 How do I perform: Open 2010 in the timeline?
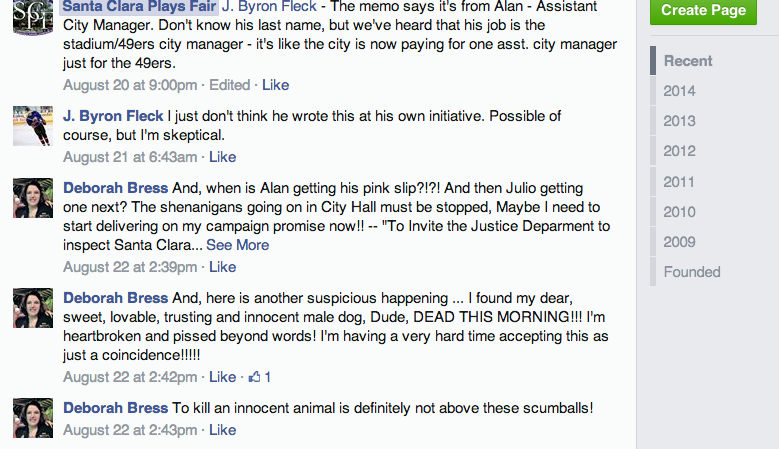click(679, 212)
